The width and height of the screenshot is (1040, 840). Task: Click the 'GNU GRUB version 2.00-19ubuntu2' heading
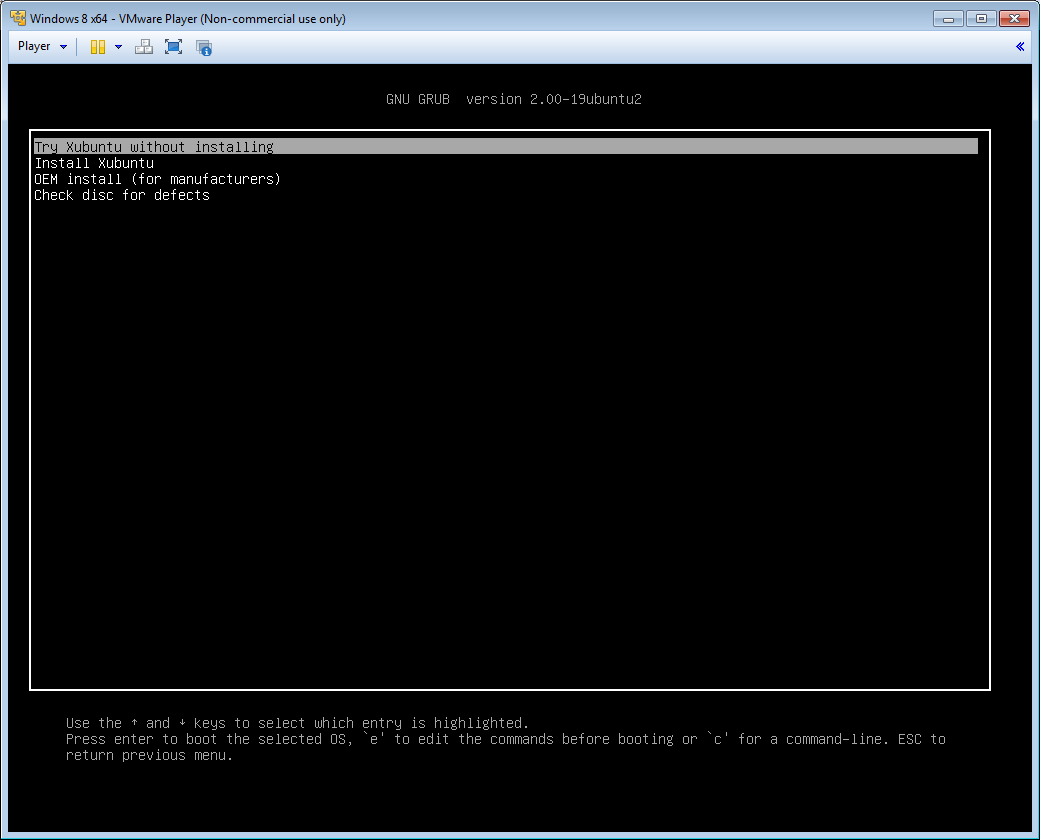pos(513,100)
